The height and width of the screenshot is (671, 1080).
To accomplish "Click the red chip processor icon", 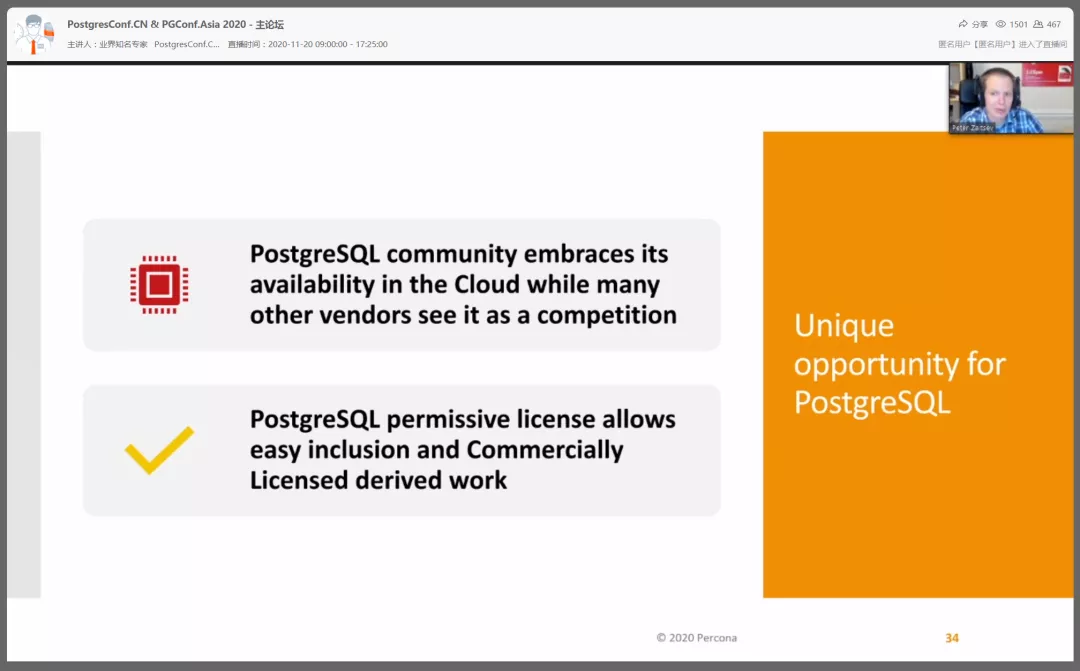I will 159,285.
